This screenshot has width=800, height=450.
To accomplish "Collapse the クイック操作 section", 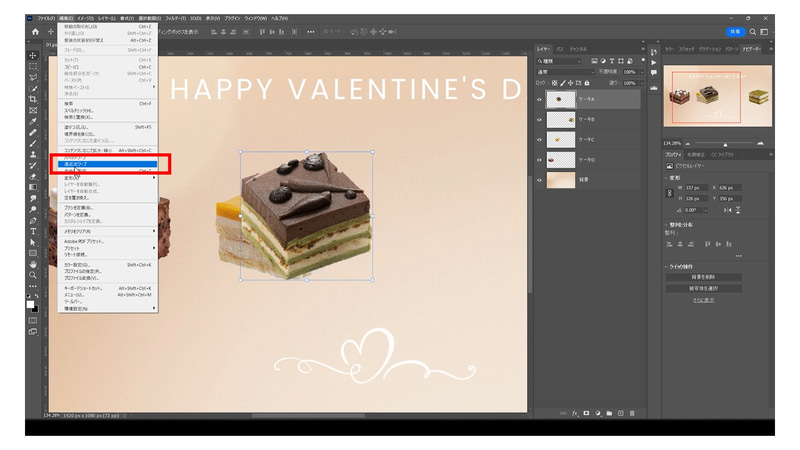I will pyautogui.click(x=666, y=266).
